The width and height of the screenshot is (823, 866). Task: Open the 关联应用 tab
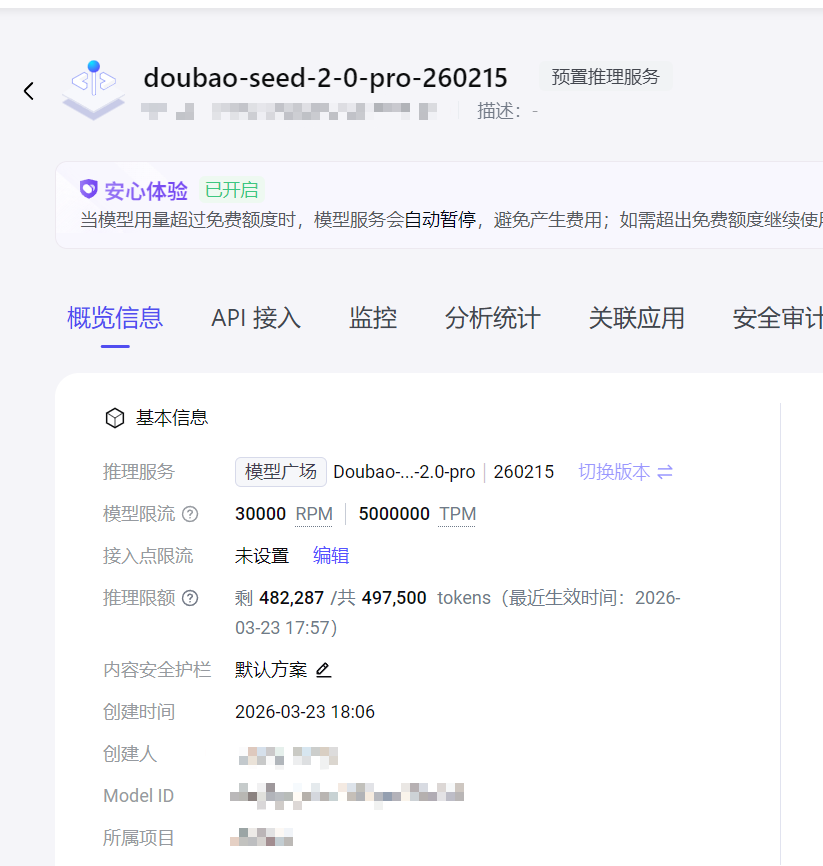coord(636,319)
